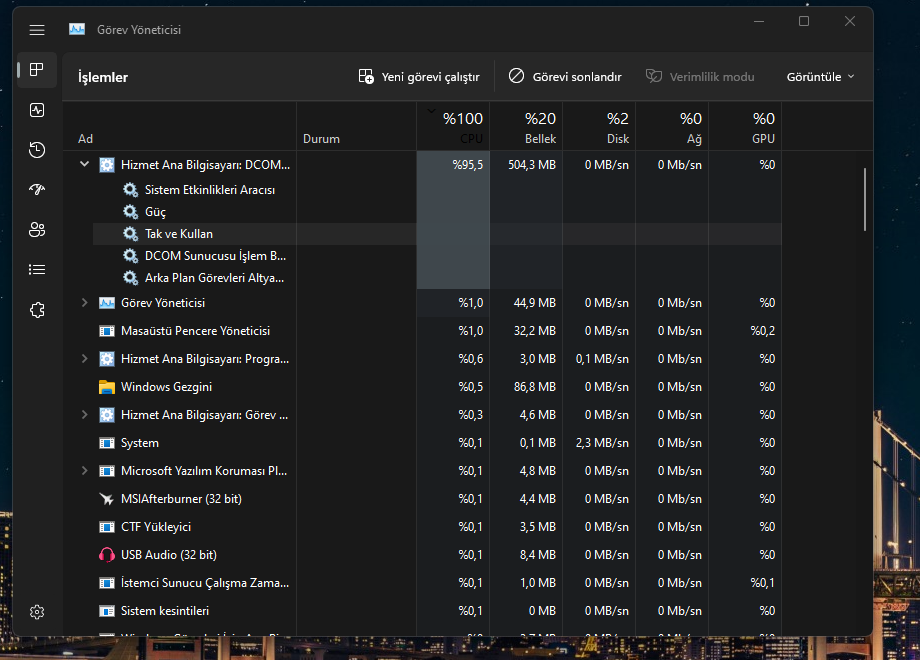Expand the Microsoft Yazılım Koruması process
Viewport: 920px width, 660px height.
tap(84, 471)
